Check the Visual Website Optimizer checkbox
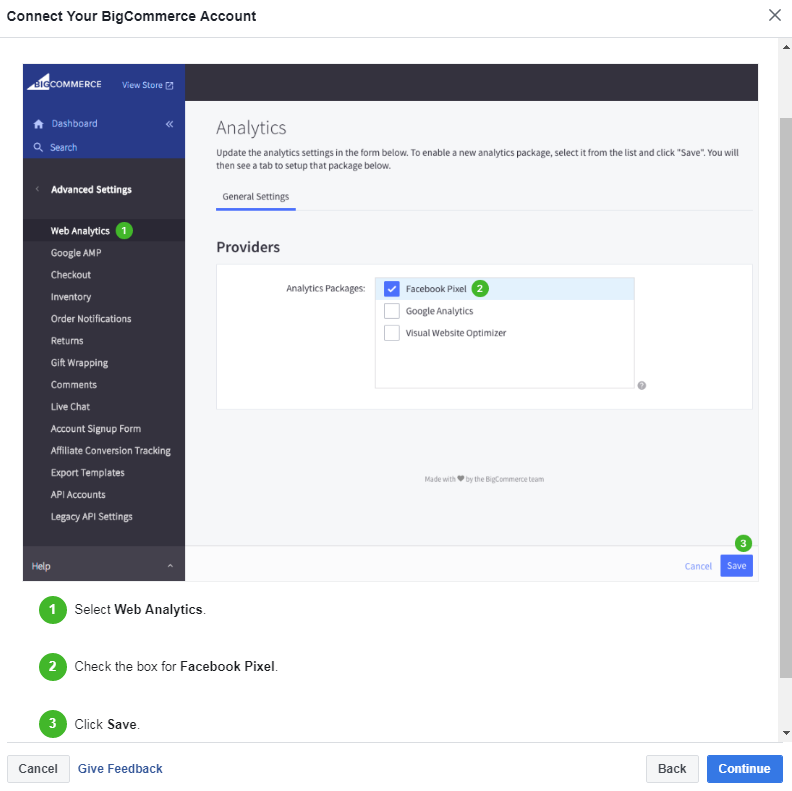 pos(391,333)
